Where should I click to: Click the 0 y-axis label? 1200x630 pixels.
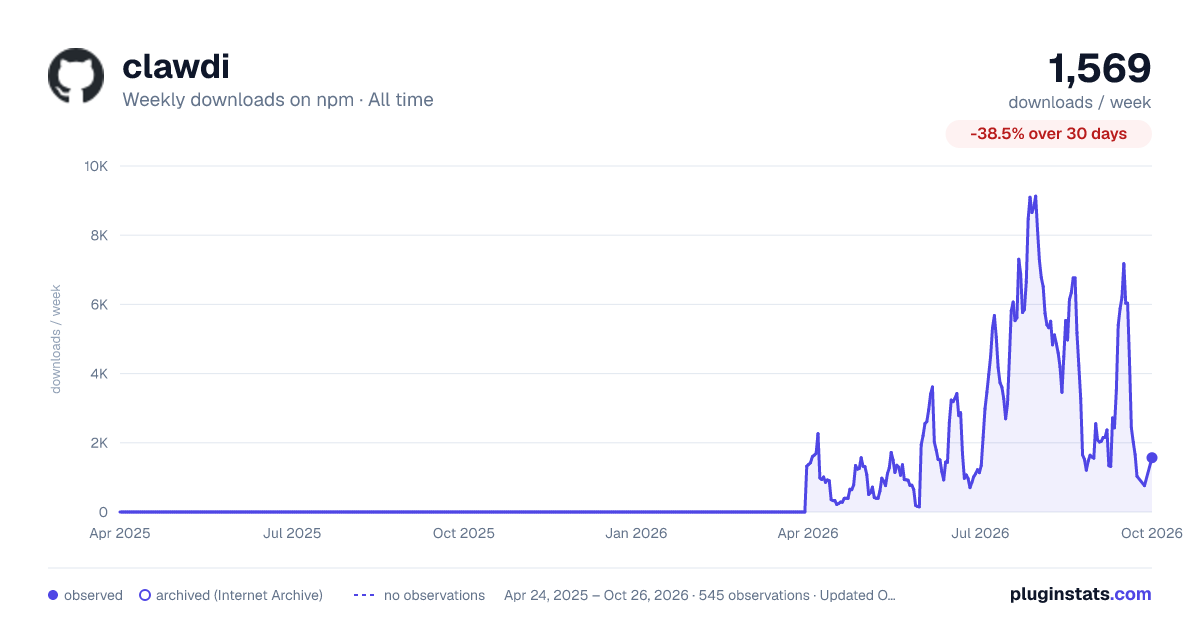pyautogui.click(x=103, y=512)
